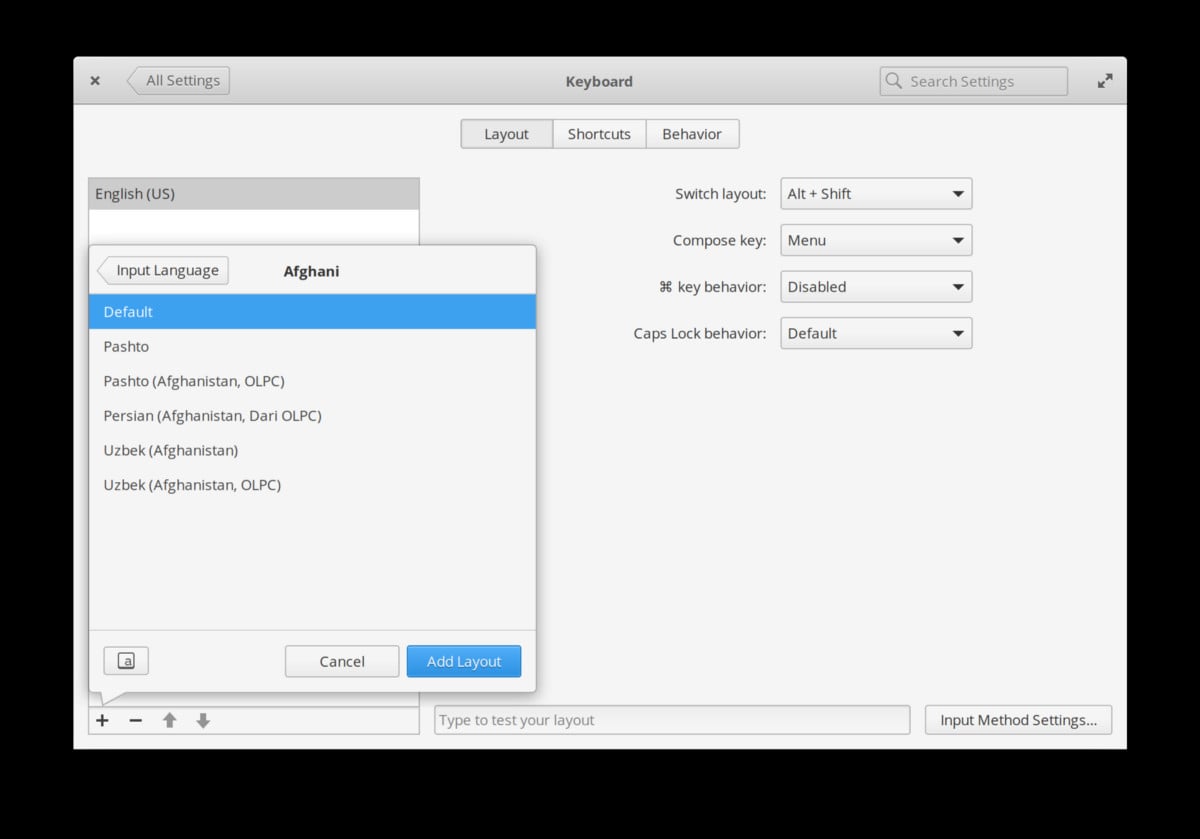Select Pashto from the Afghani layout list
The height and width of the screenshot is (839, 1200).
point(126,346)
